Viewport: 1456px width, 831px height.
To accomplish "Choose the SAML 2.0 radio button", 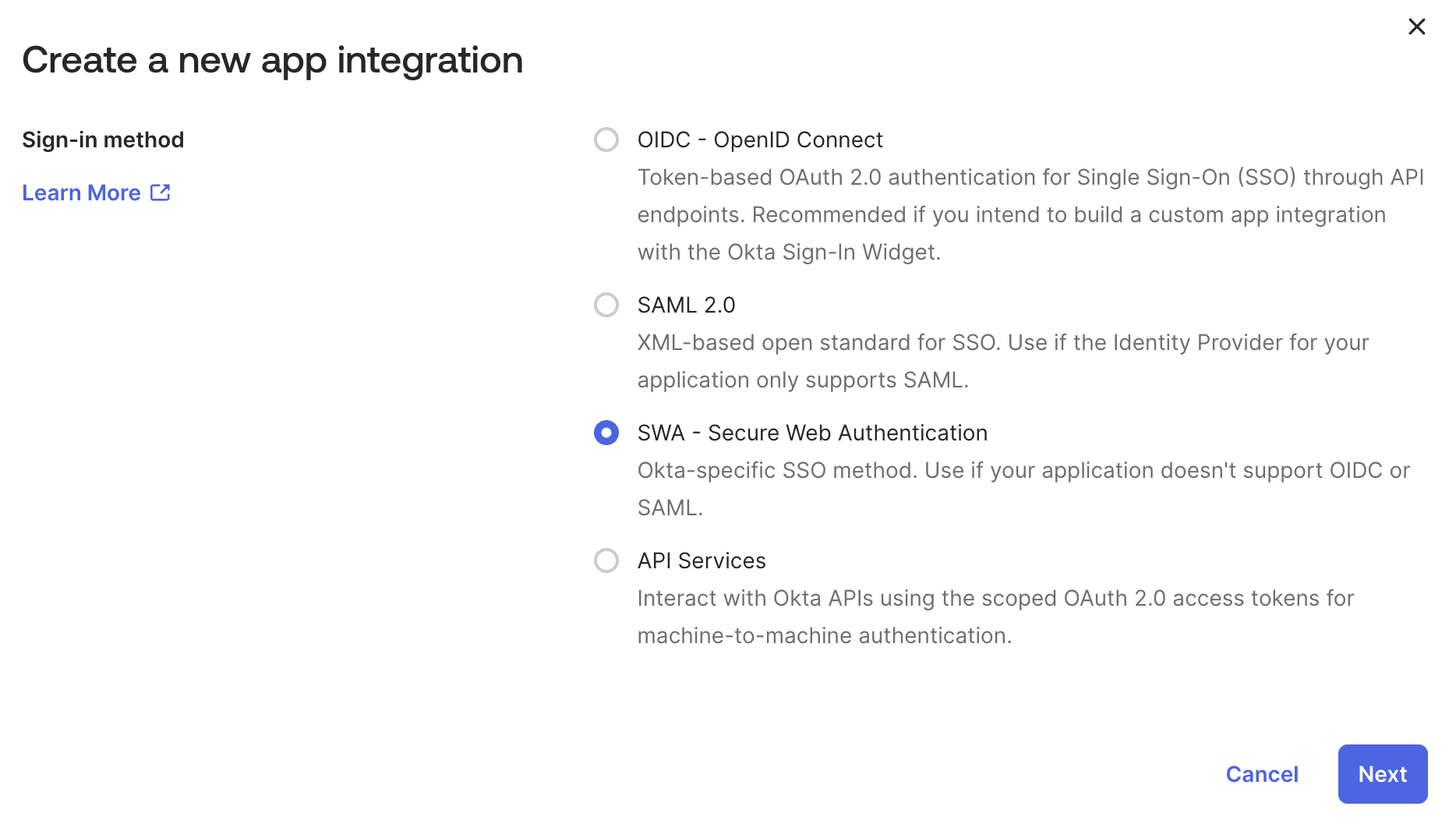I will (x=606, y=305).
